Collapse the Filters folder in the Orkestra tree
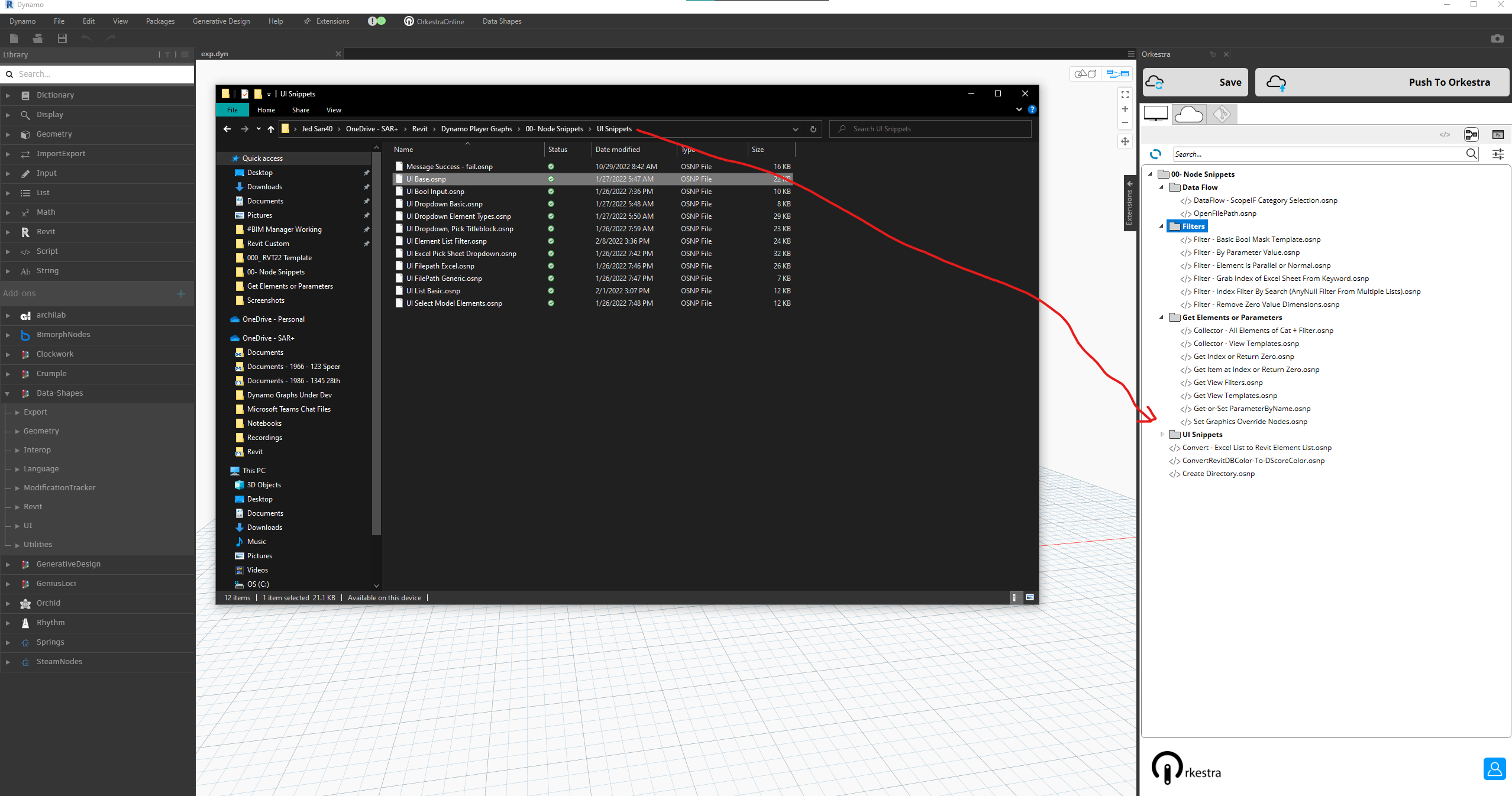Viewport: 1512px width, 796px height. 1161,226
